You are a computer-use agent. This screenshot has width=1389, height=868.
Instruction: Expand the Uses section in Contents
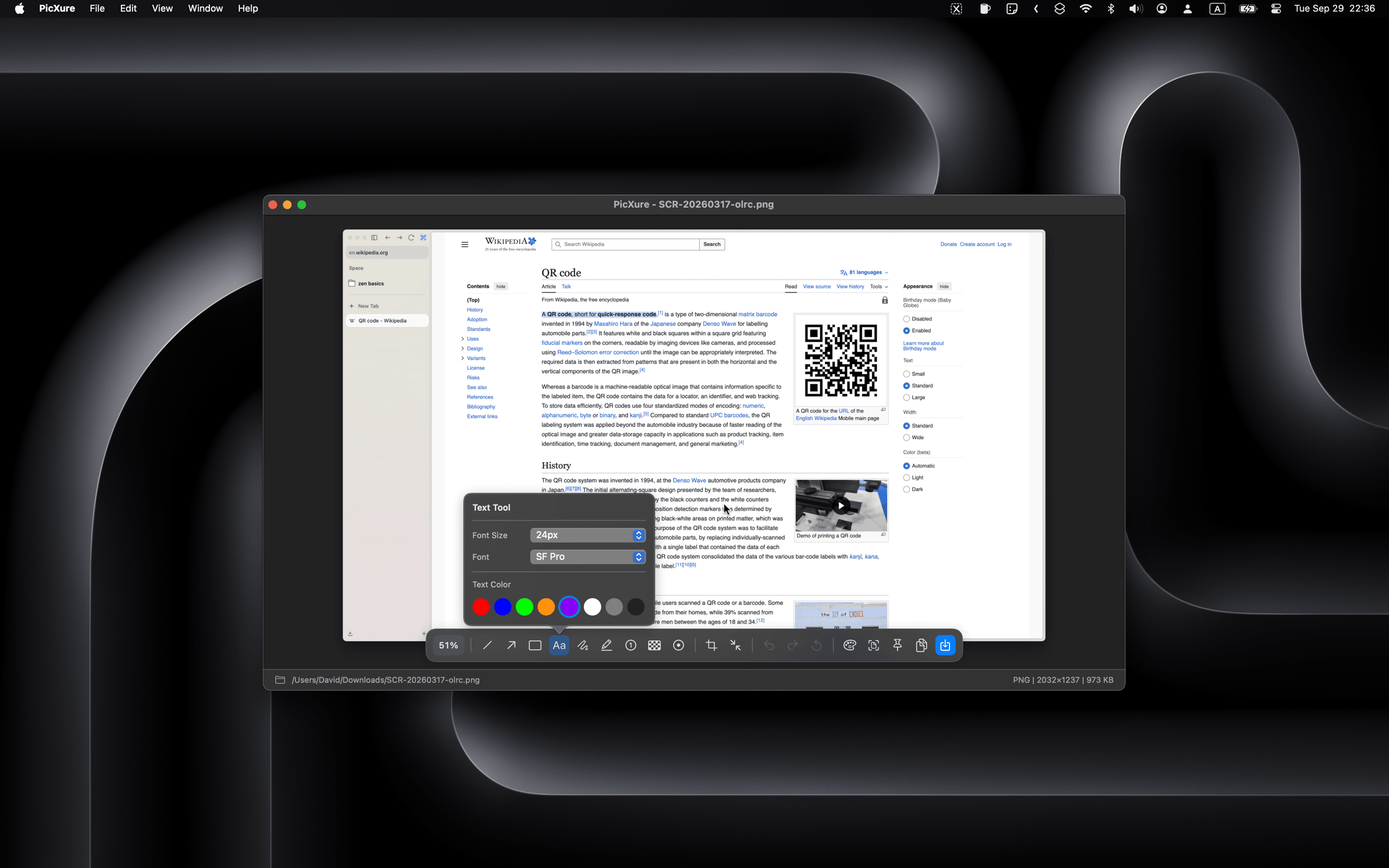[x=463, y=339]
